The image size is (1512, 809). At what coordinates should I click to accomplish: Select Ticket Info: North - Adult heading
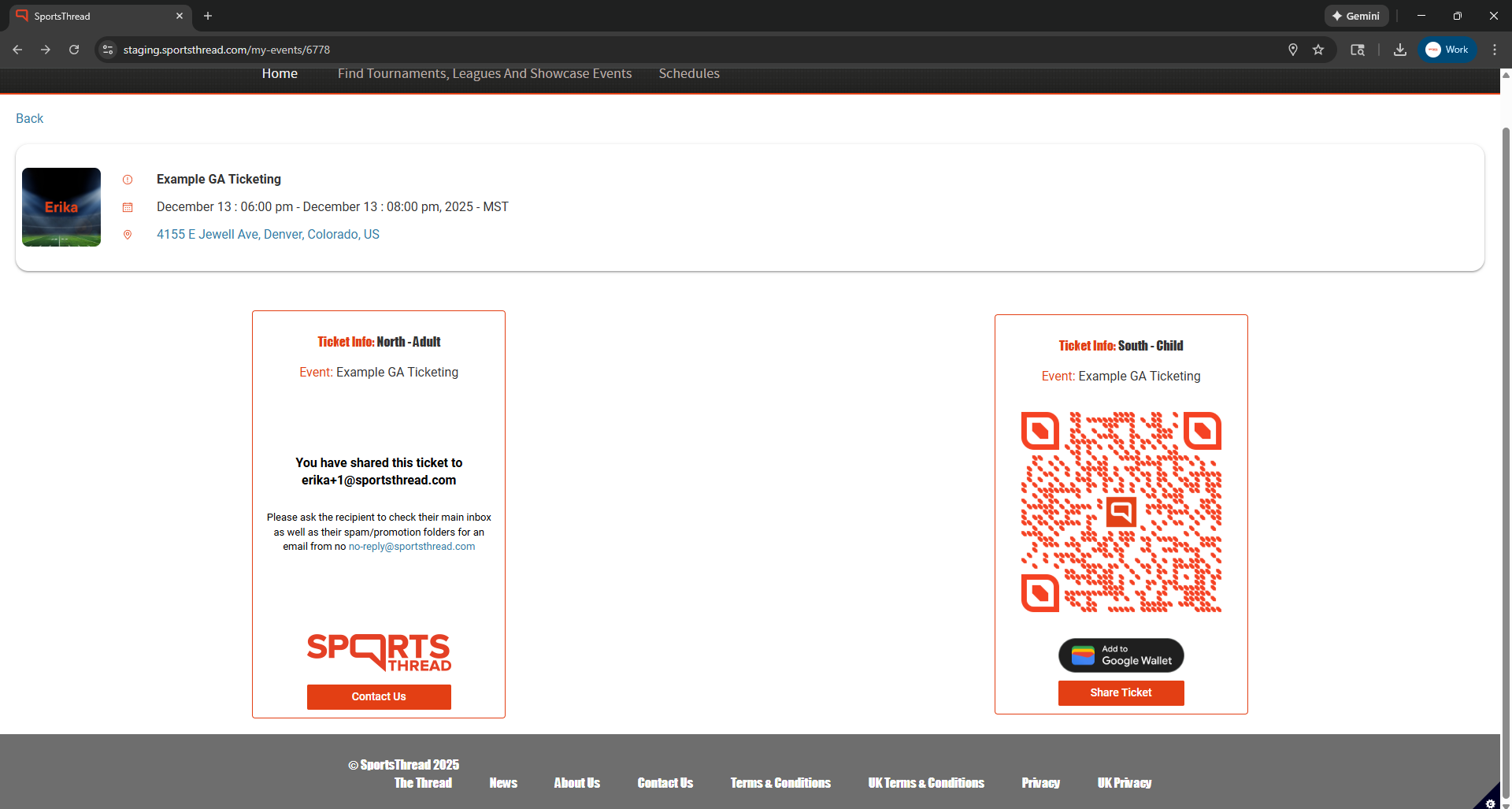pos(379,341)
